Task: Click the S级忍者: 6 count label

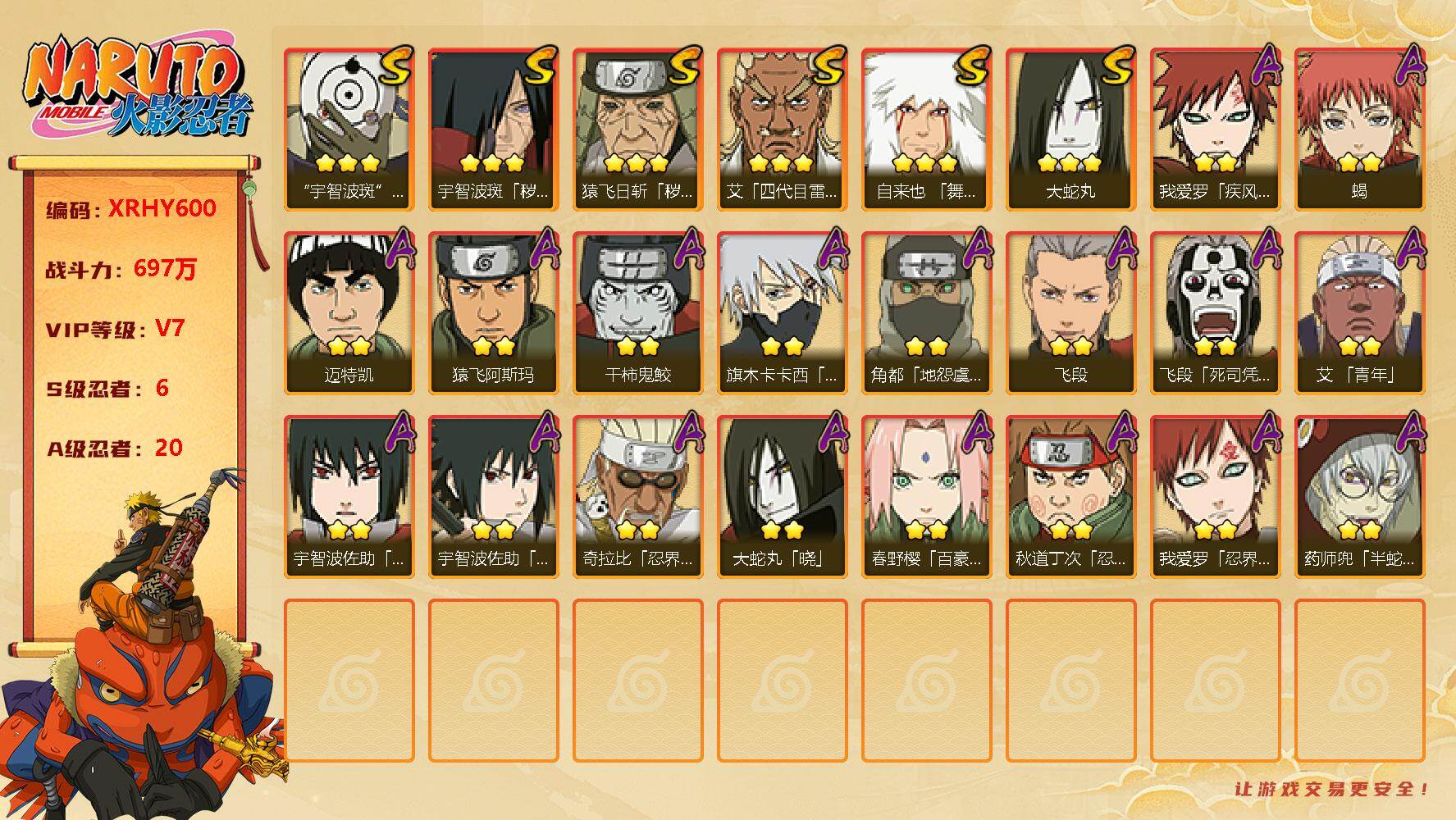Action: click(107, 388)
